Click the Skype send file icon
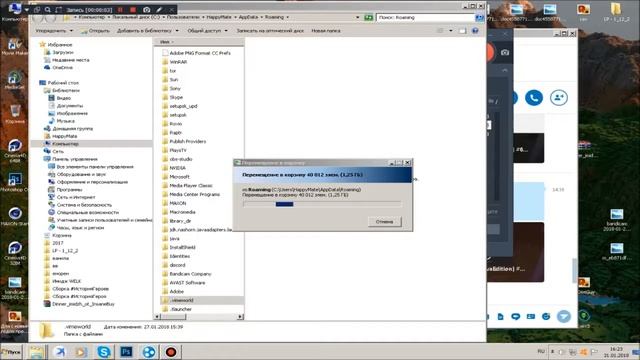This screenshot has width=640, height=360. point(500,316)
